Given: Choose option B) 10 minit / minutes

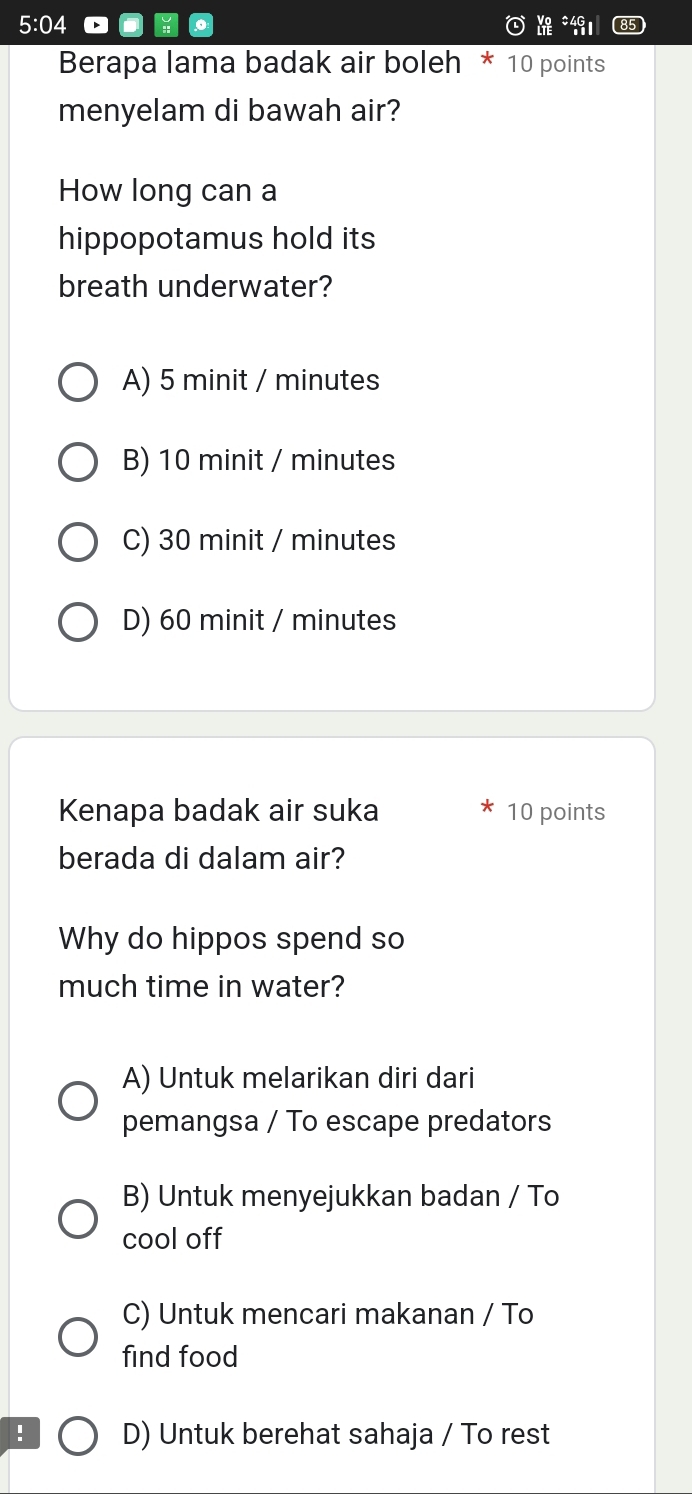Looking at the screenshot, I should [x=78, y=461].
